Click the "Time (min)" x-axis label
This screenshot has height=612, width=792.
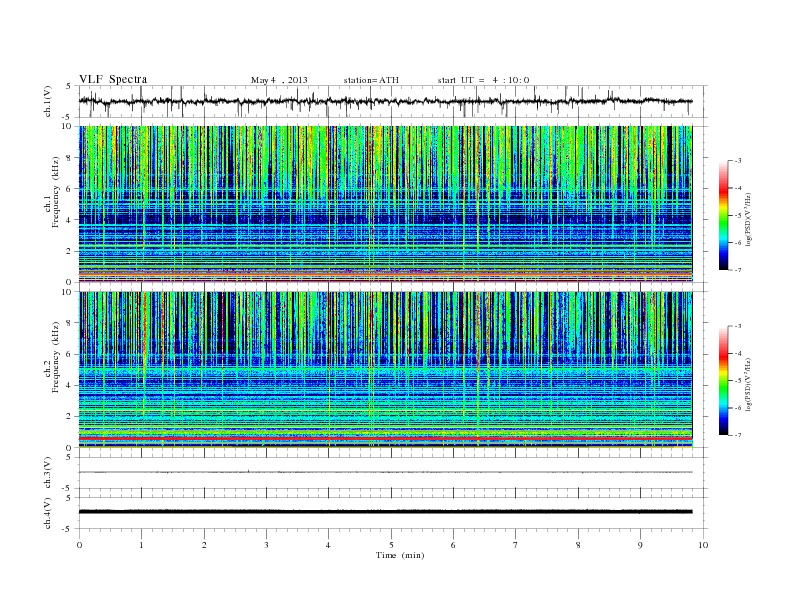(400, 555)
